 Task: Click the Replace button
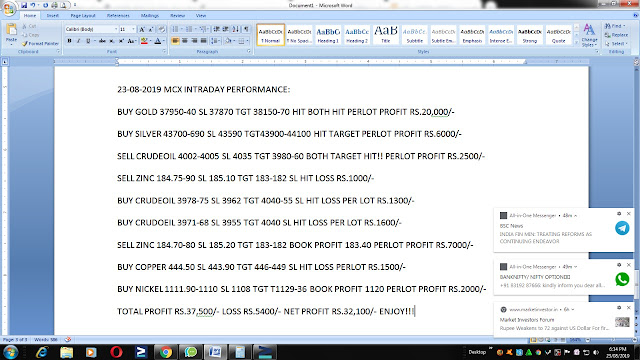[x=616, y=35]
